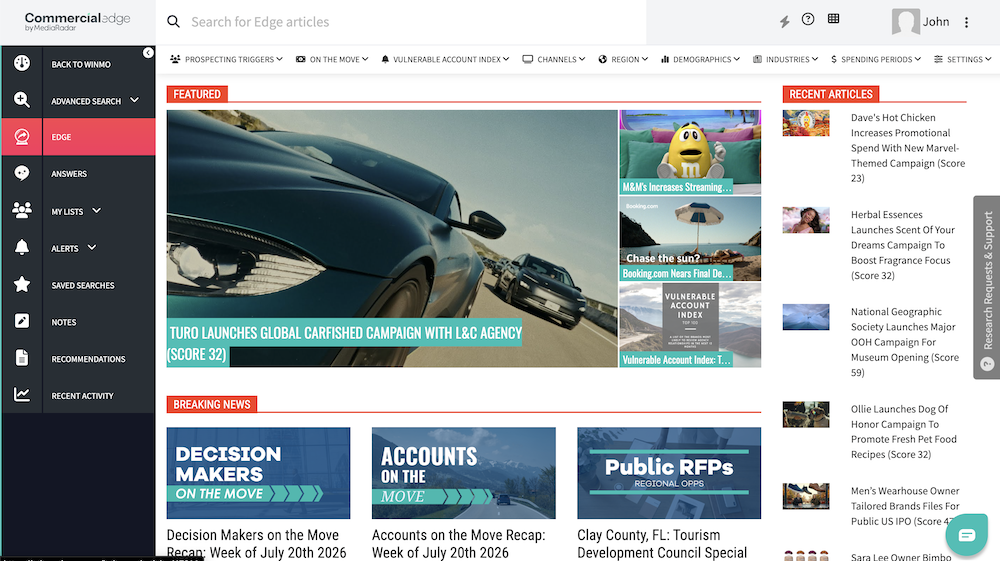Click the Back to Winmo dashboard icon
This screenshot has height=561, width=1000.
coord(22,63)
